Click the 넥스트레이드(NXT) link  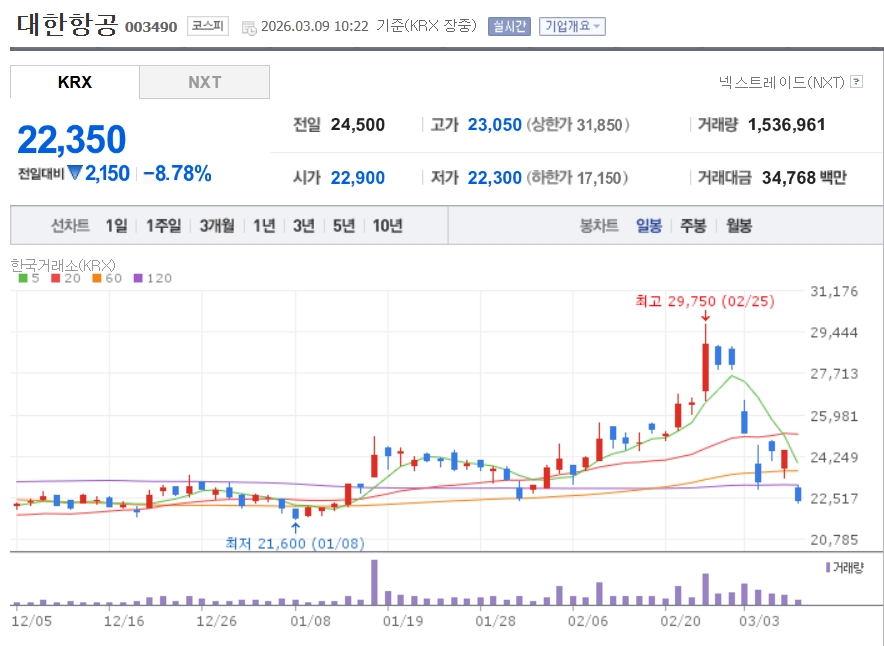(782, 82)
